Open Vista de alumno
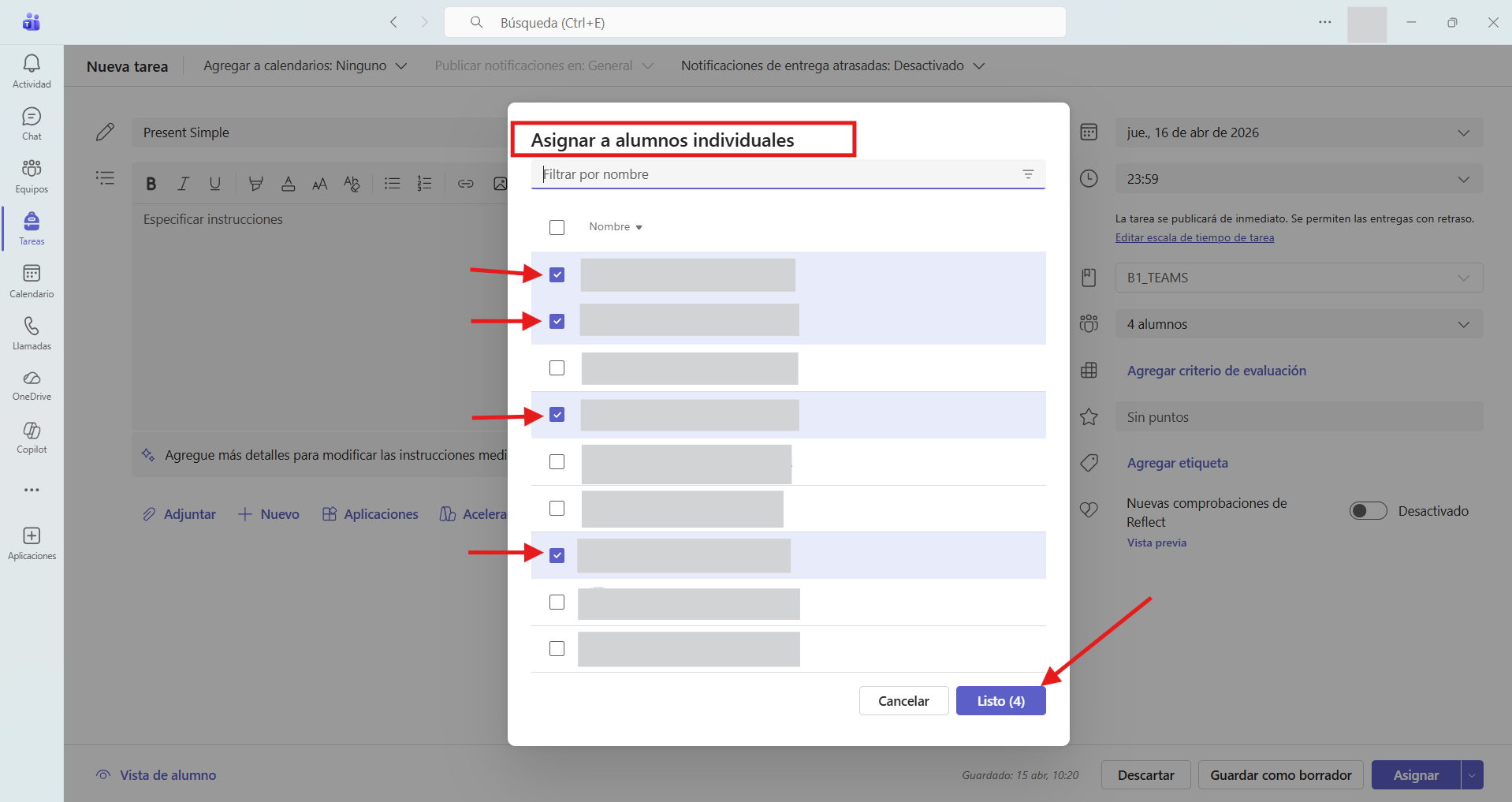This screenshot has height=802, width=1512. click(x=156, y=775)
